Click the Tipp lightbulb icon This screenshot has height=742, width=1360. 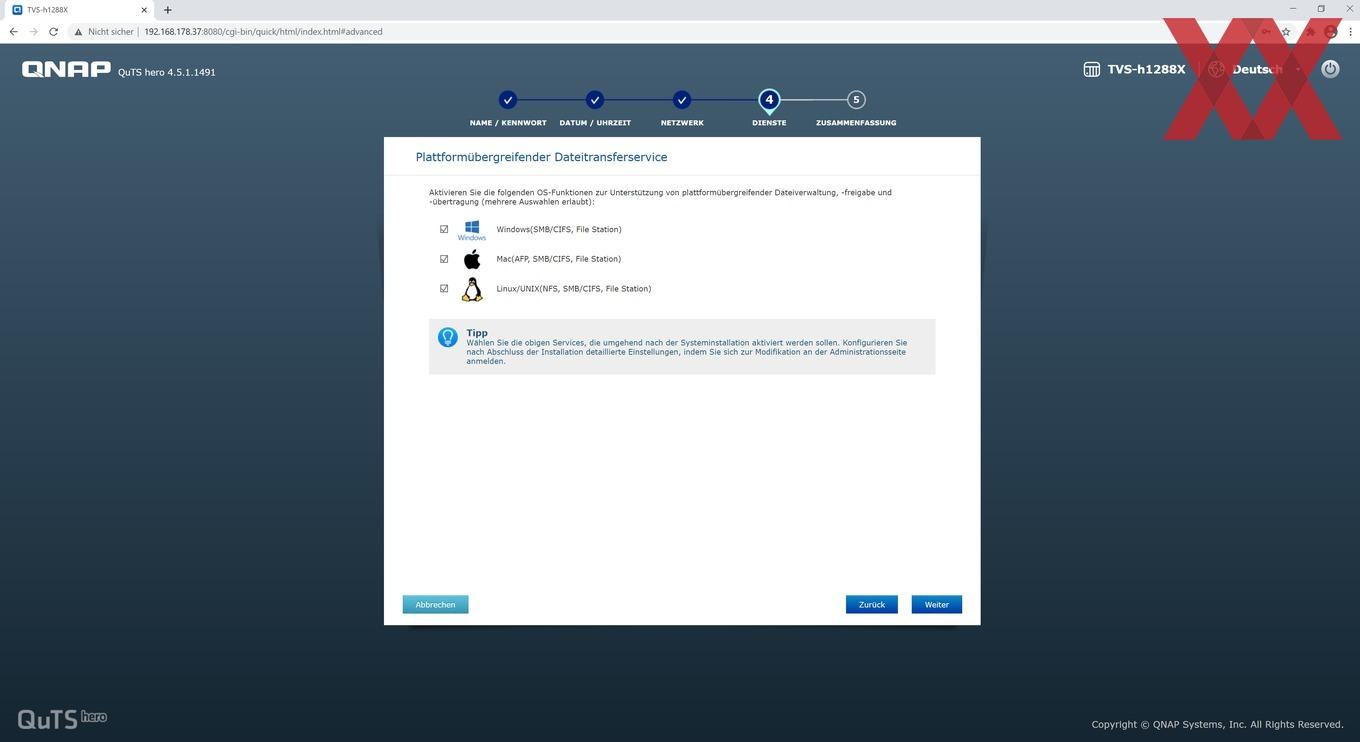[448, 338]
